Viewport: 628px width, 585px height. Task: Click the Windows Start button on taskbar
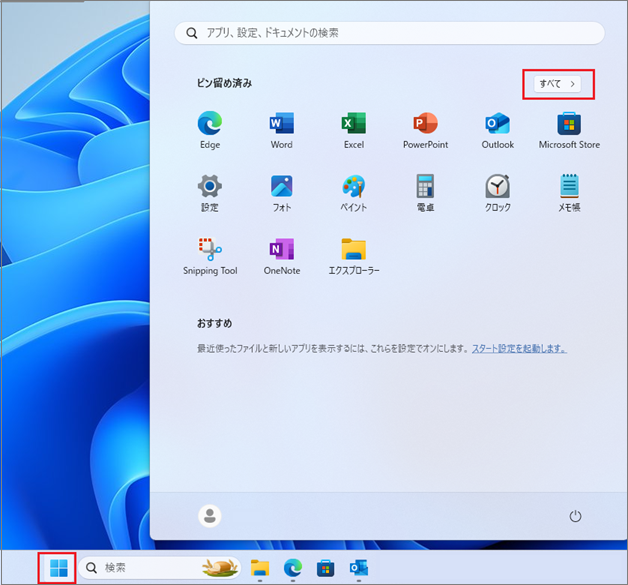[58, 568]
